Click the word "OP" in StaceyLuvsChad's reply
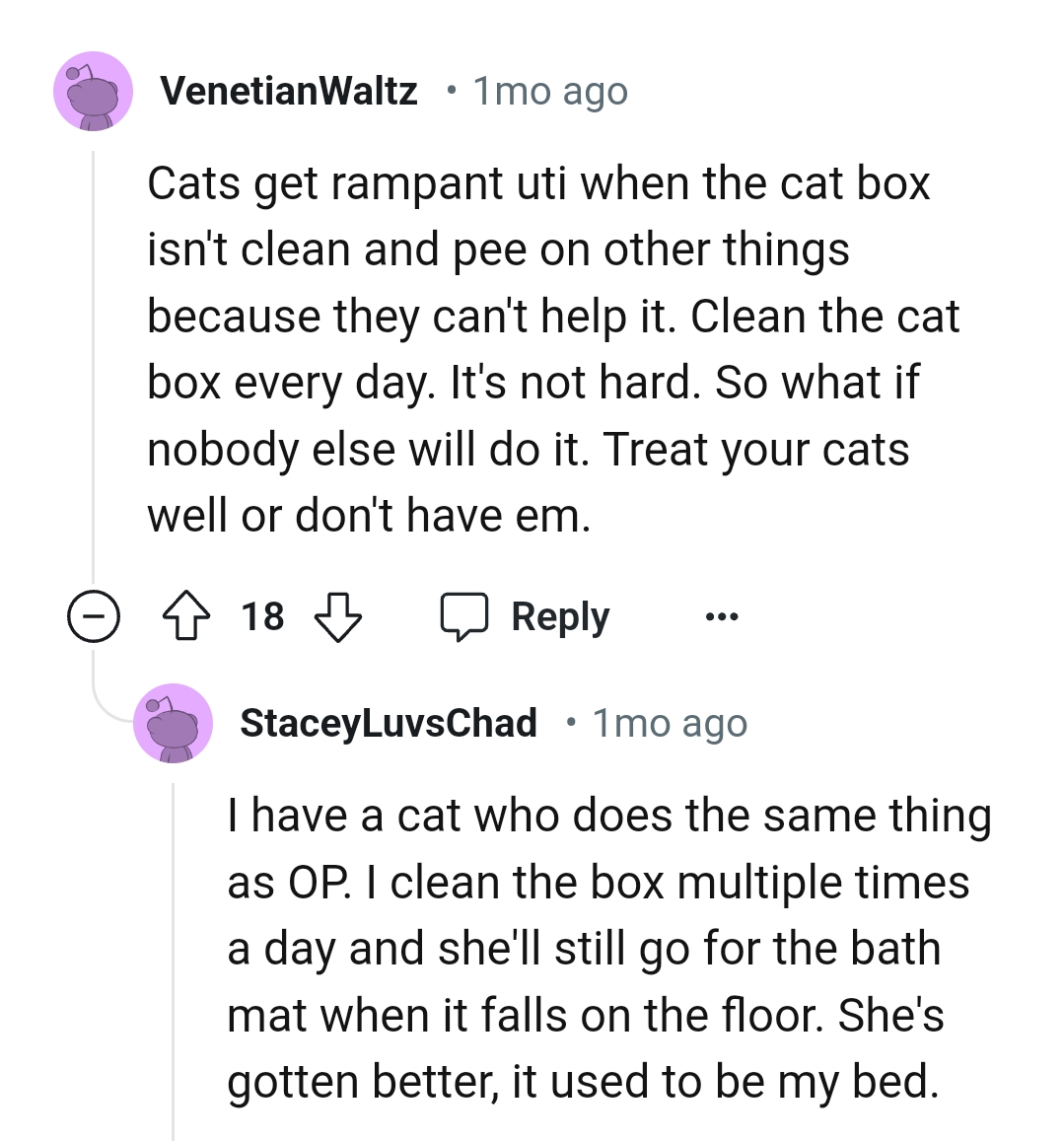The image size is (1064, 1141). (318, 883)
